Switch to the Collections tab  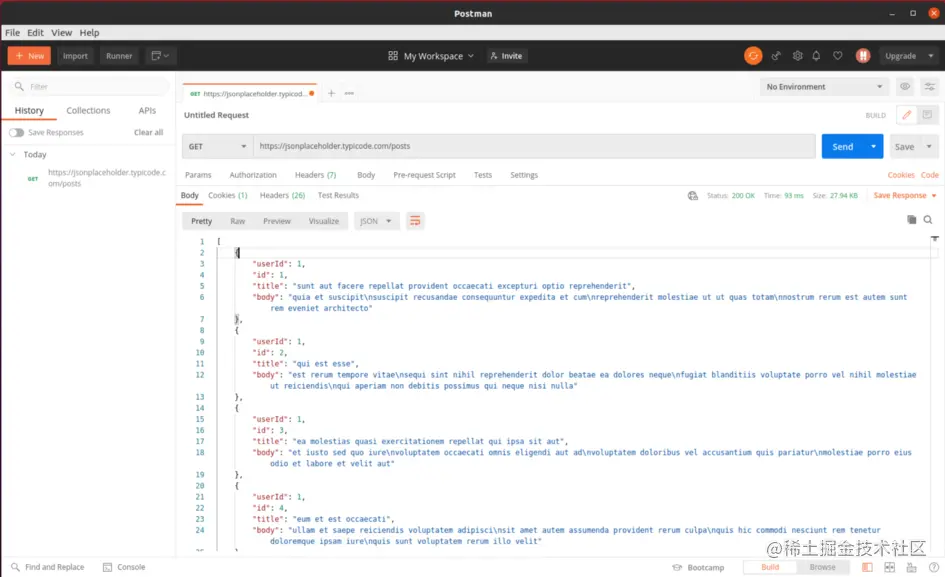click(x=88, y=110)
